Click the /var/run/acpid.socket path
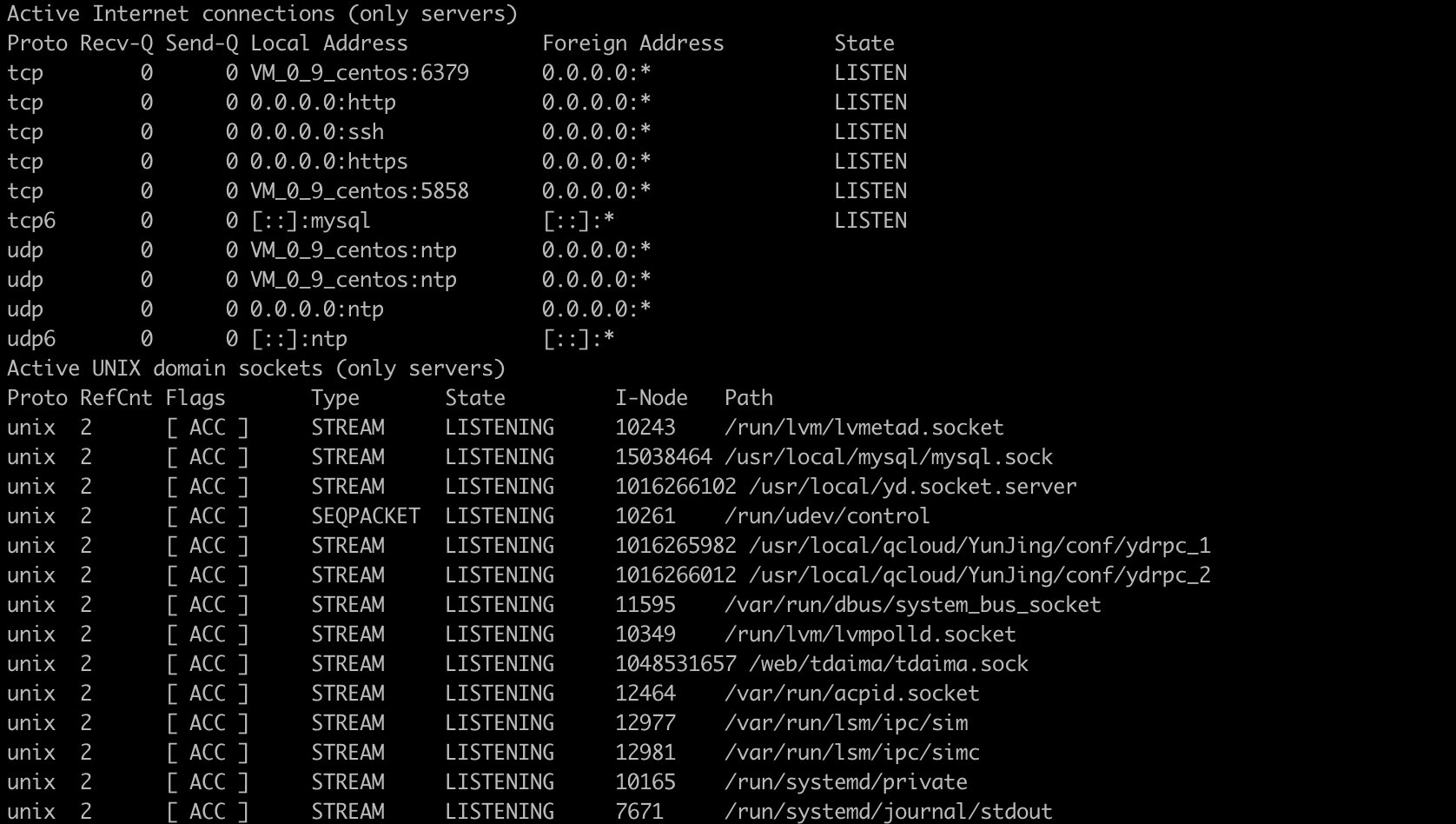The width and height of the screenshot is (1456, 824). (x=851, y=694)
